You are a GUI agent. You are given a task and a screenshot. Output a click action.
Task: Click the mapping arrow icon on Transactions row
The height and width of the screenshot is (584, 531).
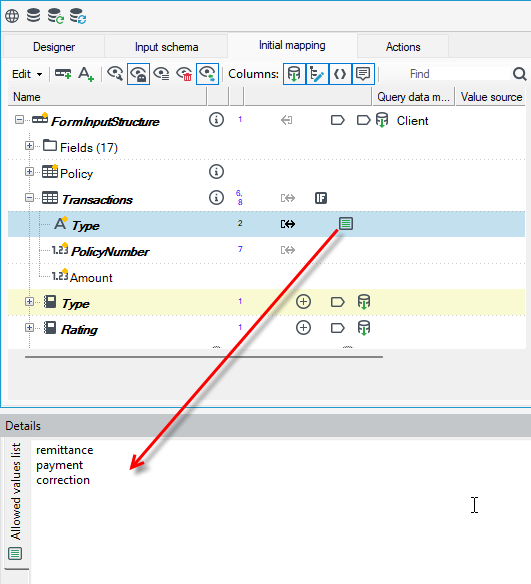tap(288, 198)
